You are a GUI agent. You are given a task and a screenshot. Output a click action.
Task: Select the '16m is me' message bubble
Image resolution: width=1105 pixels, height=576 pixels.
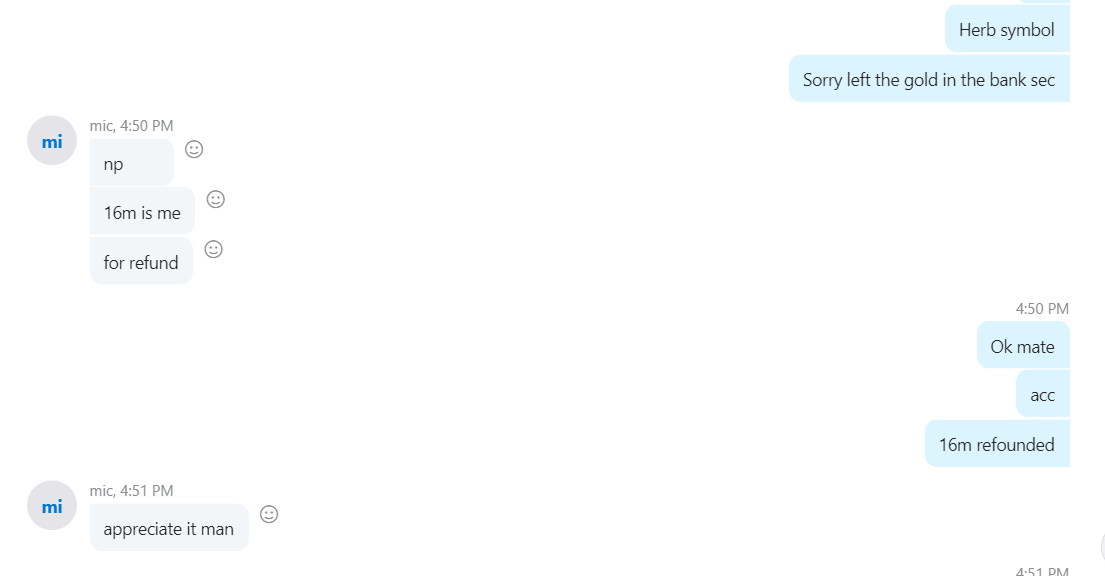click(x=142, y=212)
